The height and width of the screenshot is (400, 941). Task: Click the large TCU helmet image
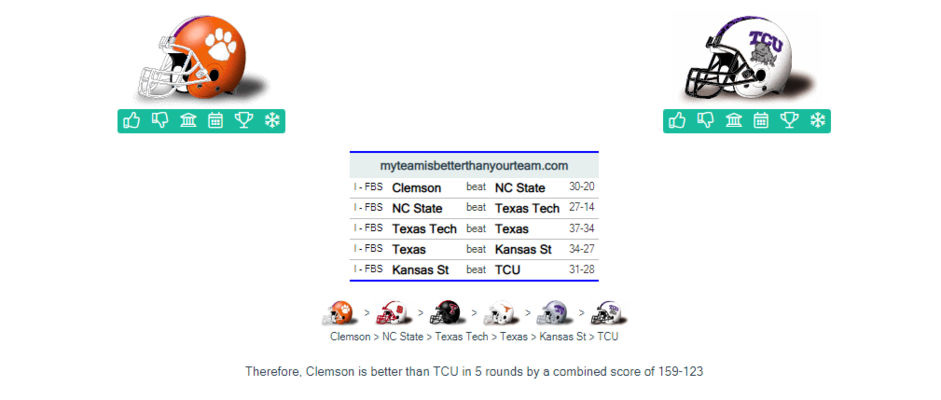[750, 58]
